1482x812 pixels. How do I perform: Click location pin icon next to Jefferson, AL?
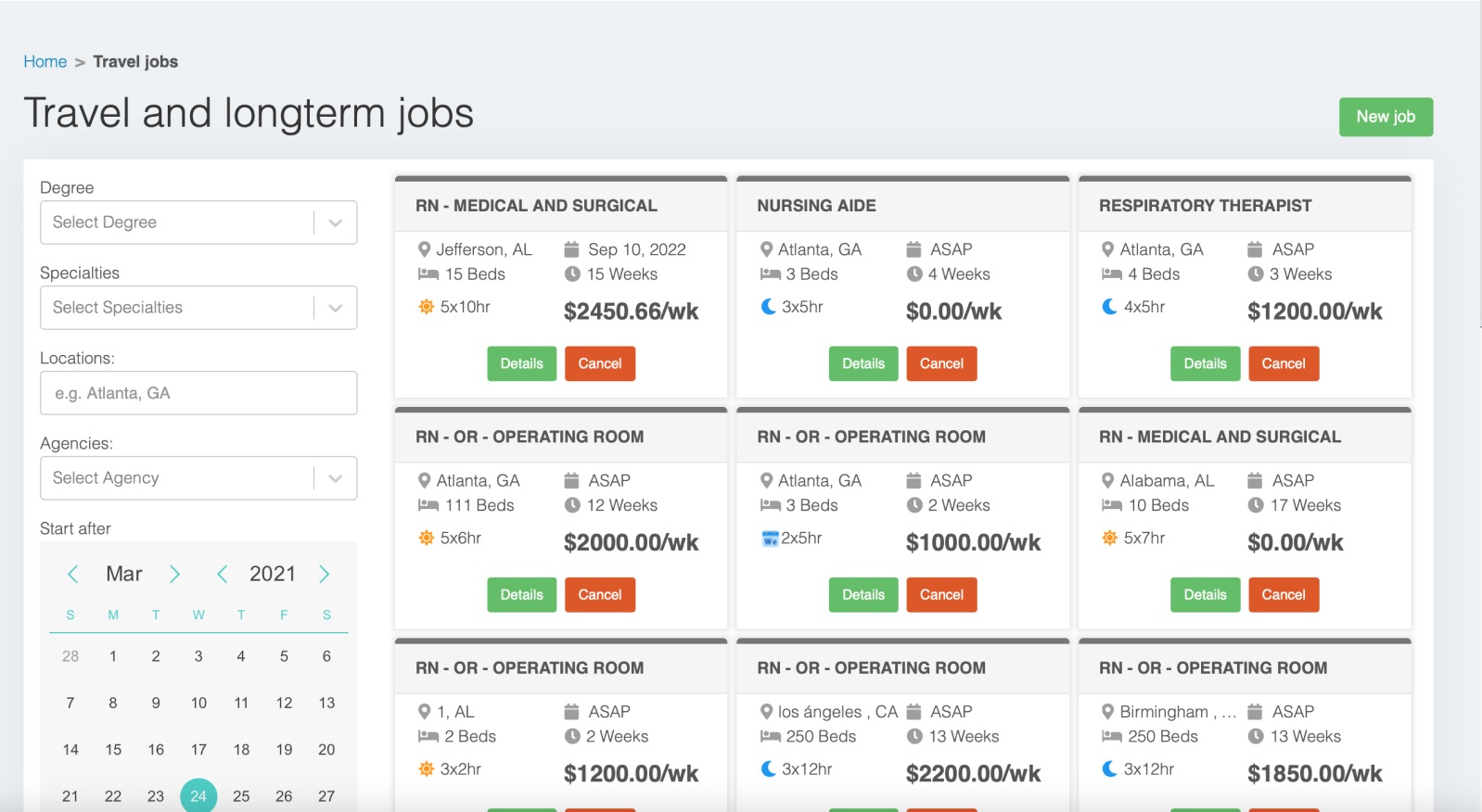point(424,249)
